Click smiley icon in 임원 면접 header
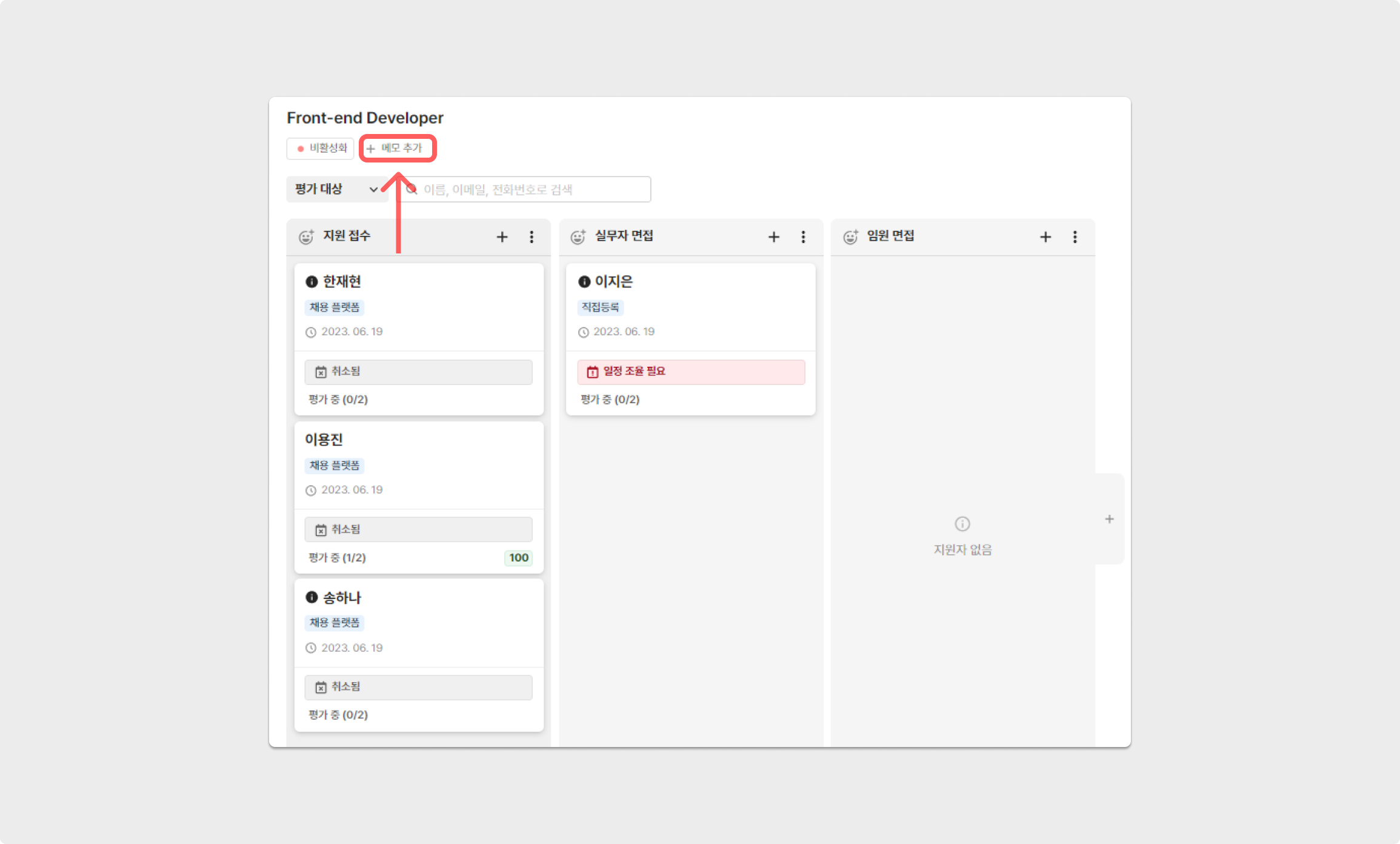The height and width of the screenshot is (844, 1400). coord(850,236)
